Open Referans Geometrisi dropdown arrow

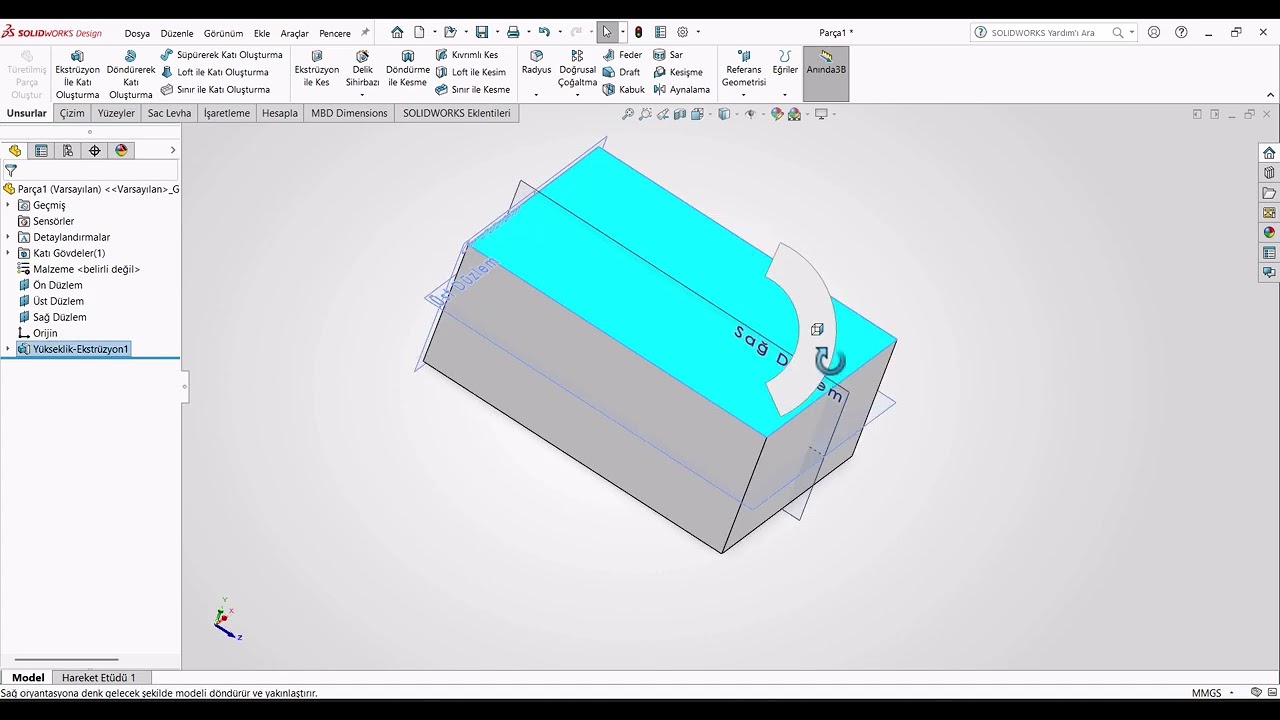click(x=743, y=95)
